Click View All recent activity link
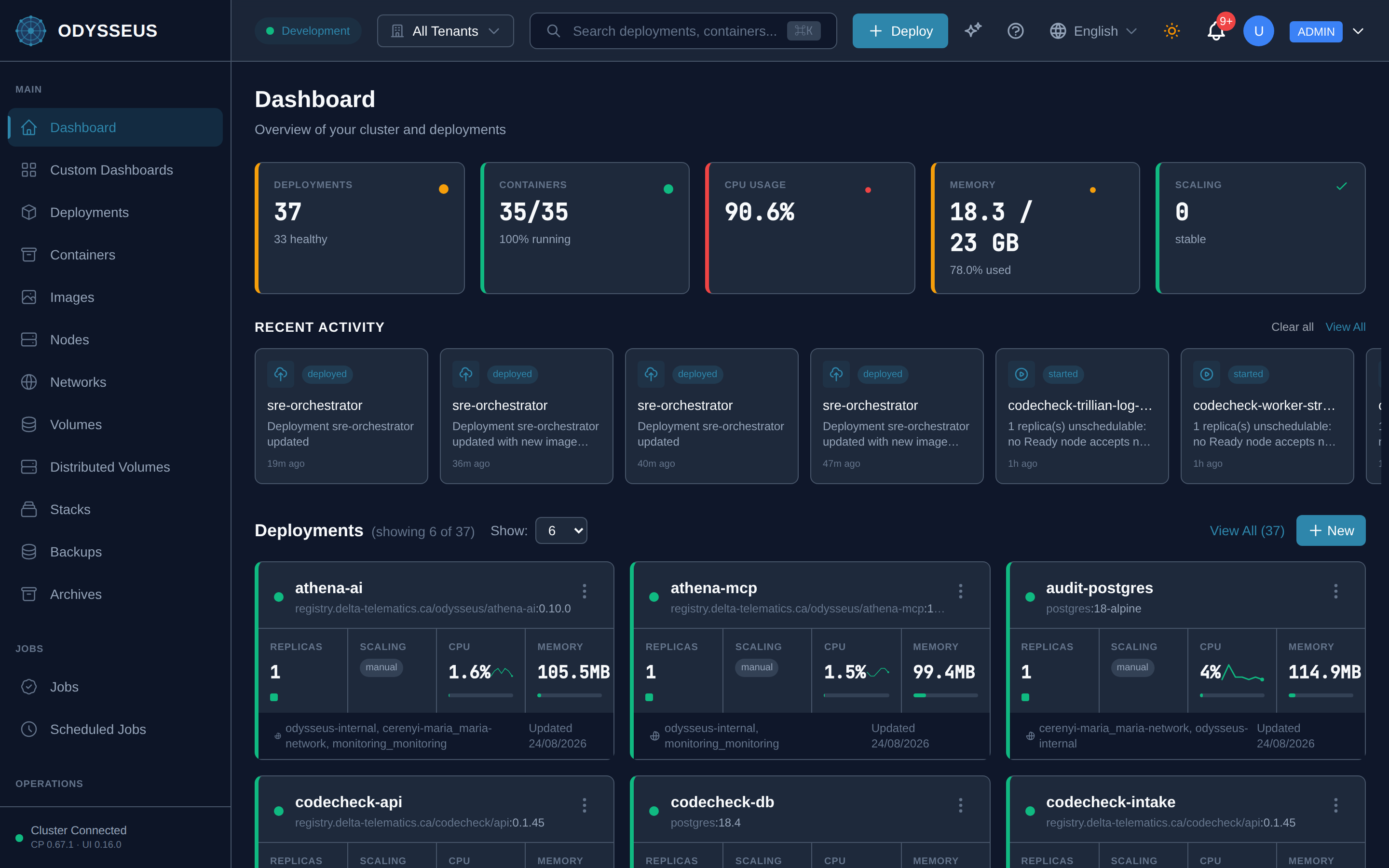The image size is (1389, 868). pos(1345,327)
